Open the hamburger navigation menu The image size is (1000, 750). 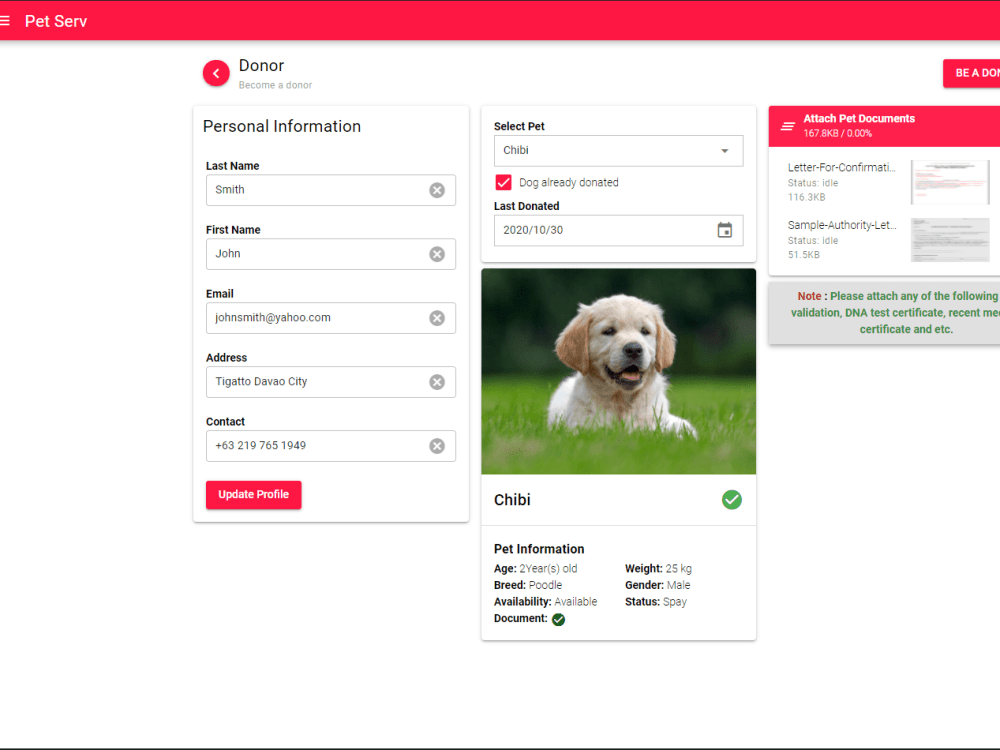pyautogui.click(x=8, y=20)
